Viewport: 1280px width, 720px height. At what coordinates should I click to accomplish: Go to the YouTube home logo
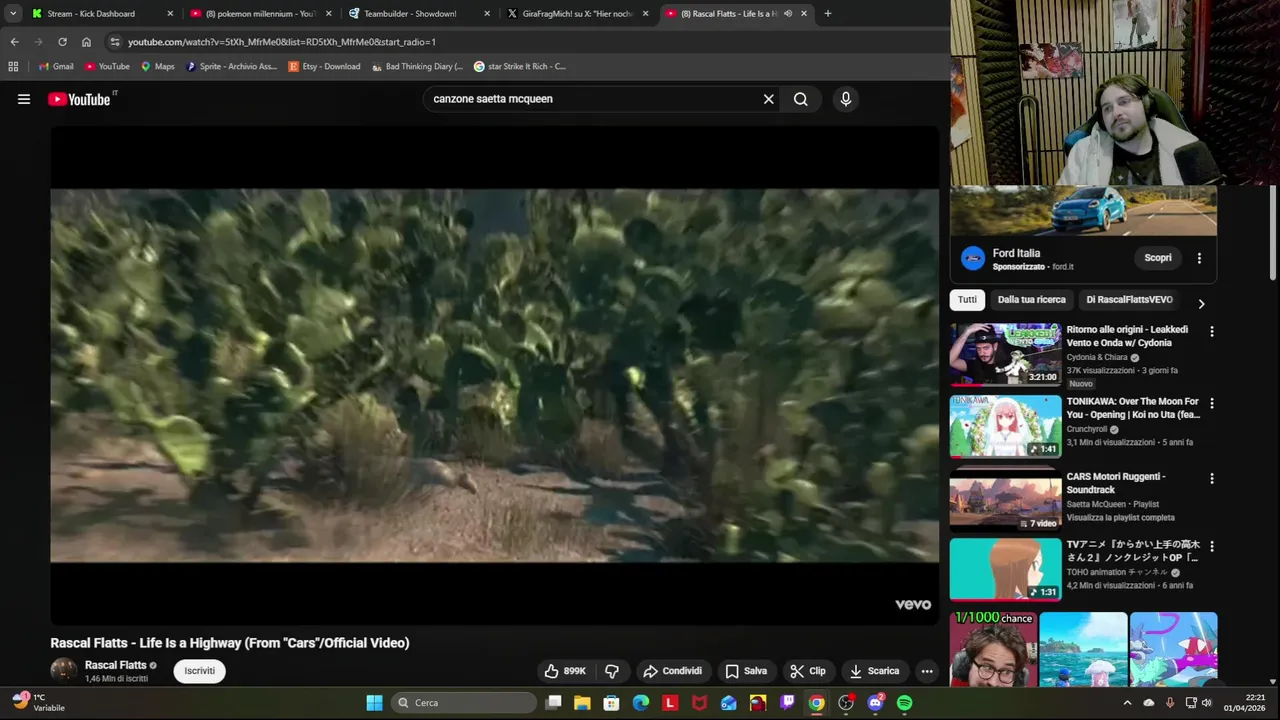(x=79, y=99)
